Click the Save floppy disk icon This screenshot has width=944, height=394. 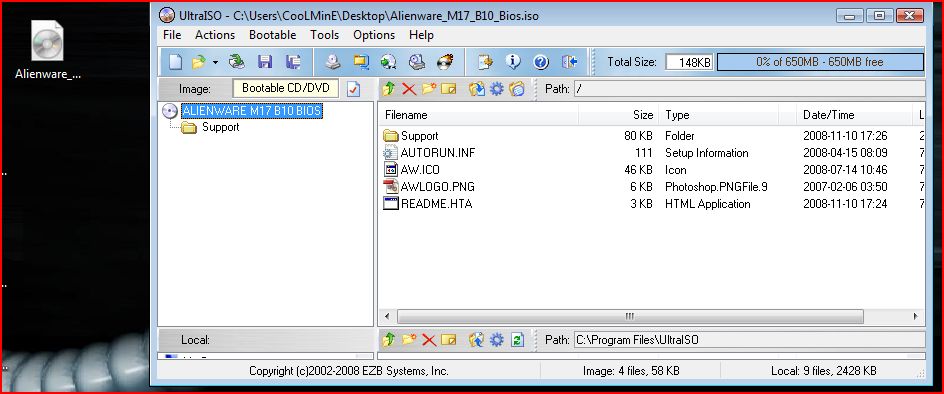pos(265,61)
